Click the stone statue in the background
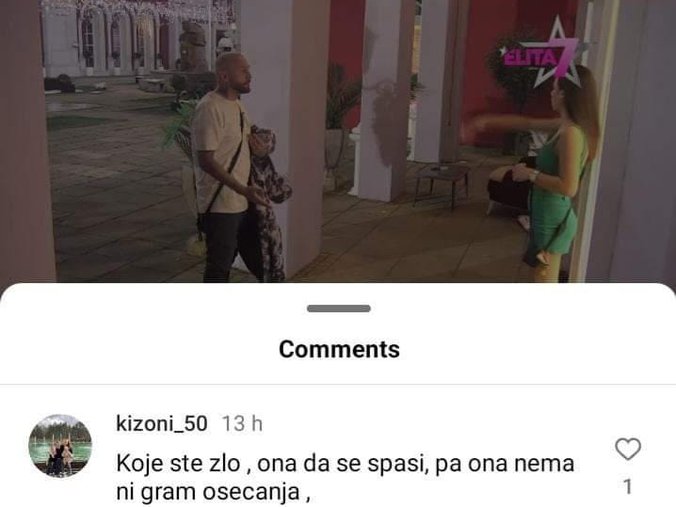Viewport: 676px width, 507px height. click(193, 45)
